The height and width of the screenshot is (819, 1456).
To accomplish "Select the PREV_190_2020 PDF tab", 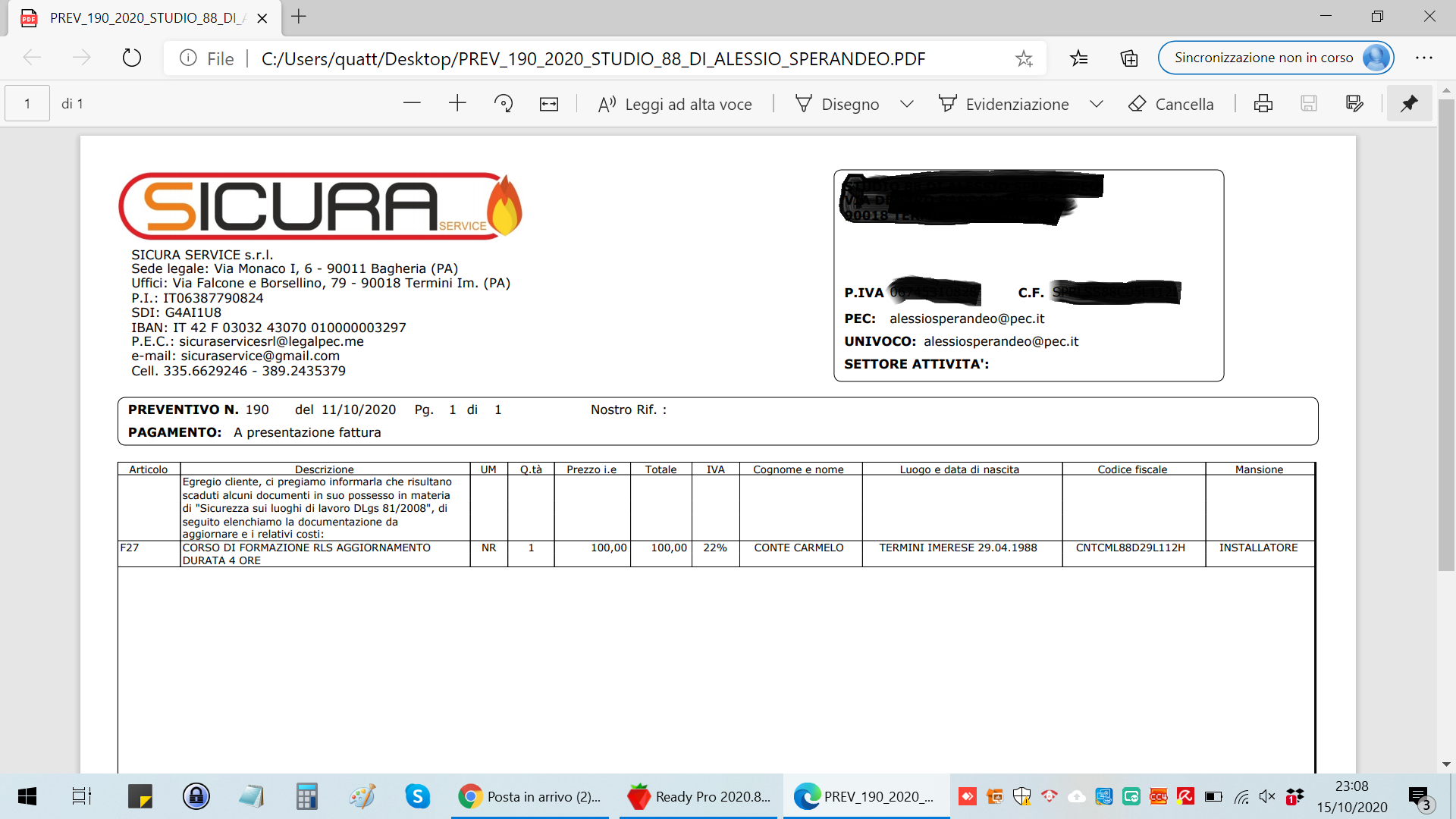I will (x=144, y=18).
